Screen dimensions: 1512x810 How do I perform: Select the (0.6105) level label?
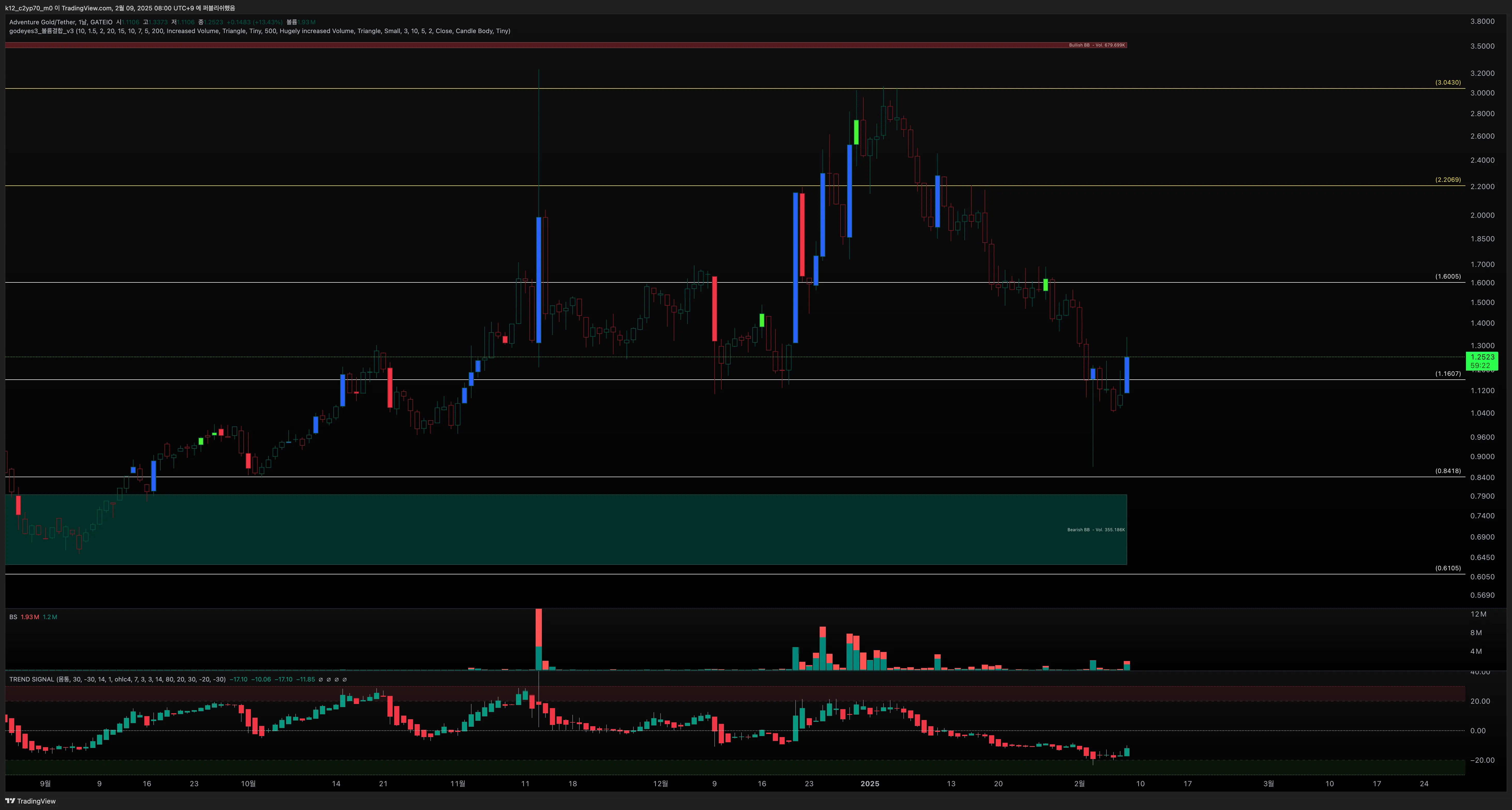[1448, 568]
